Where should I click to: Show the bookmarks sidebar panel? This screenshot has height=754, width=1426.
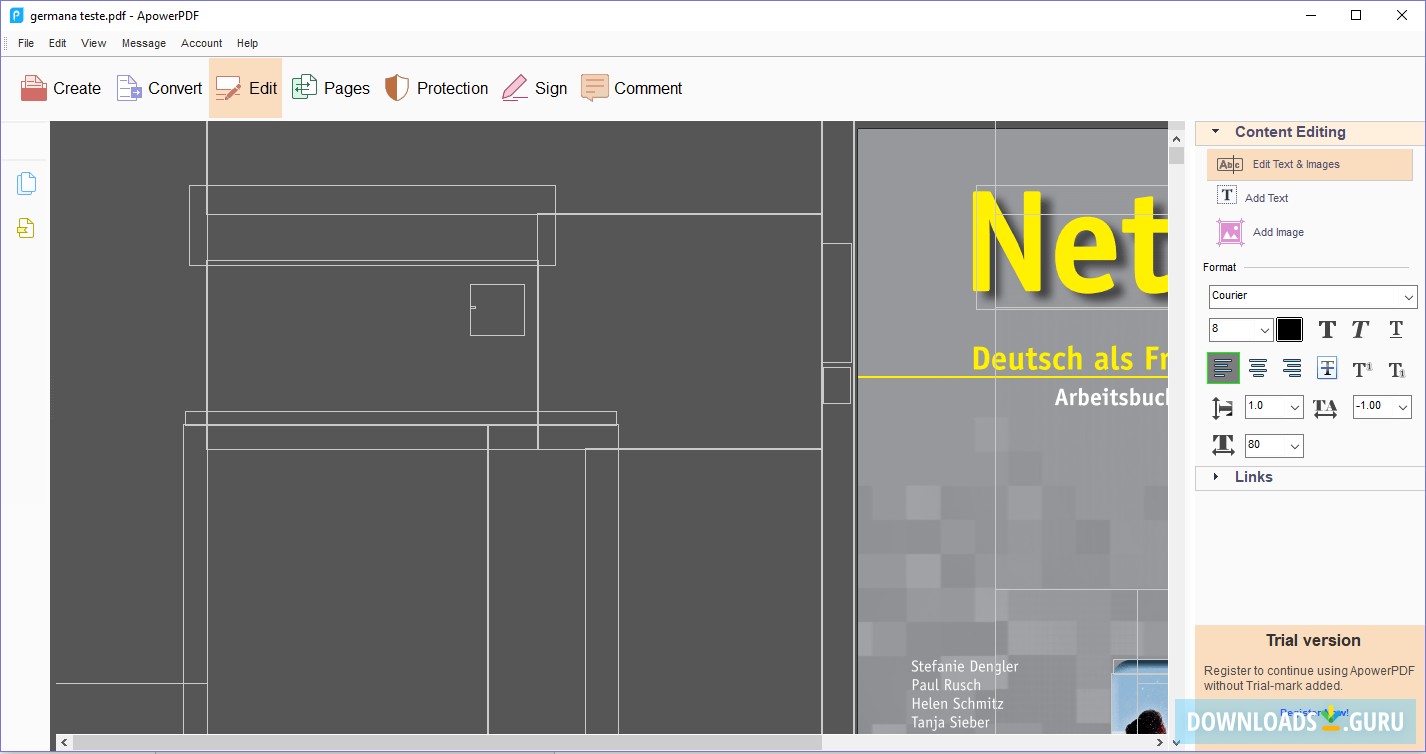coord(26,229)
